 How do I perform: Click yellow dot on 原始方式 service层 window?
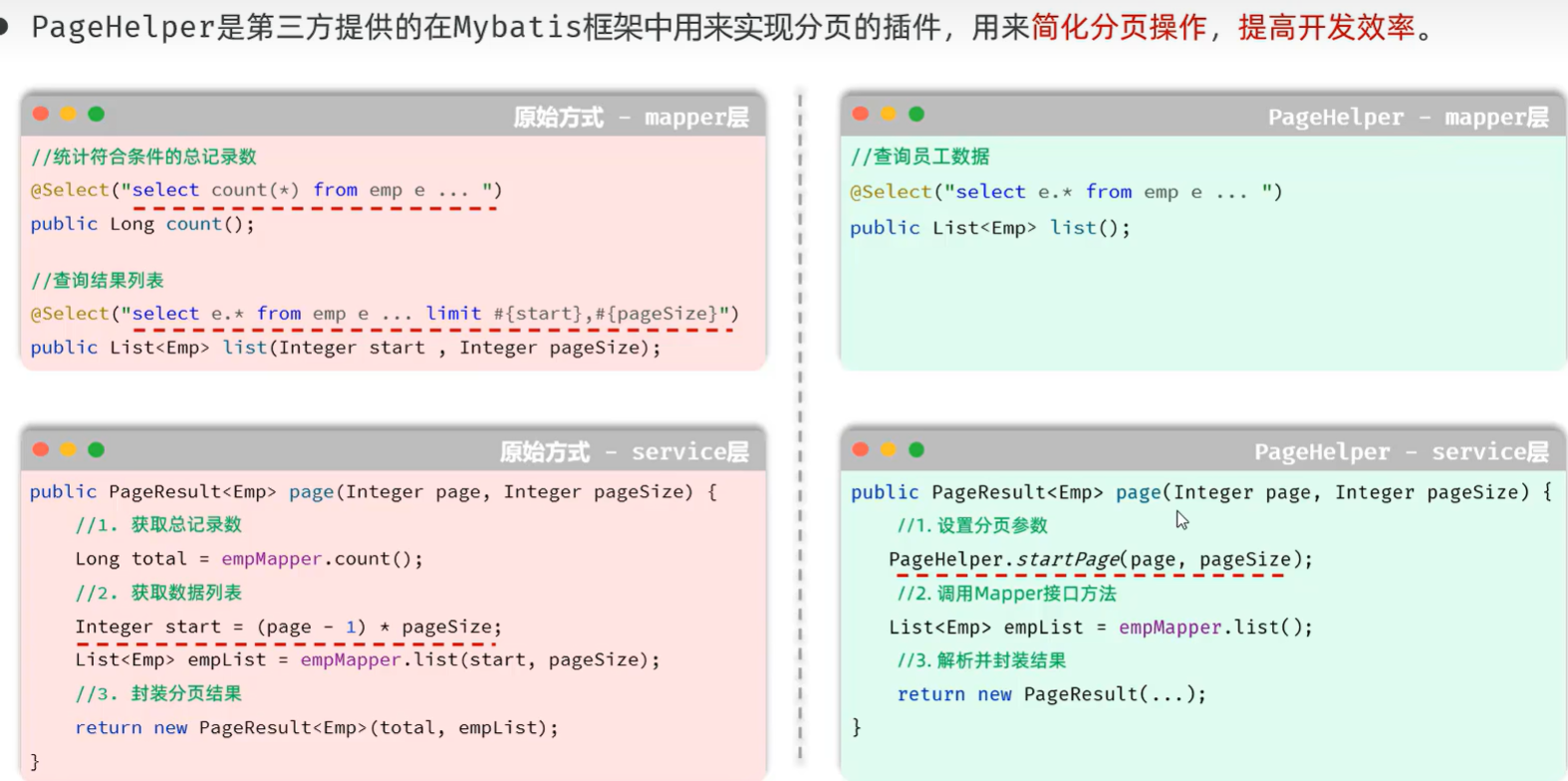click(x=68, y=449)
